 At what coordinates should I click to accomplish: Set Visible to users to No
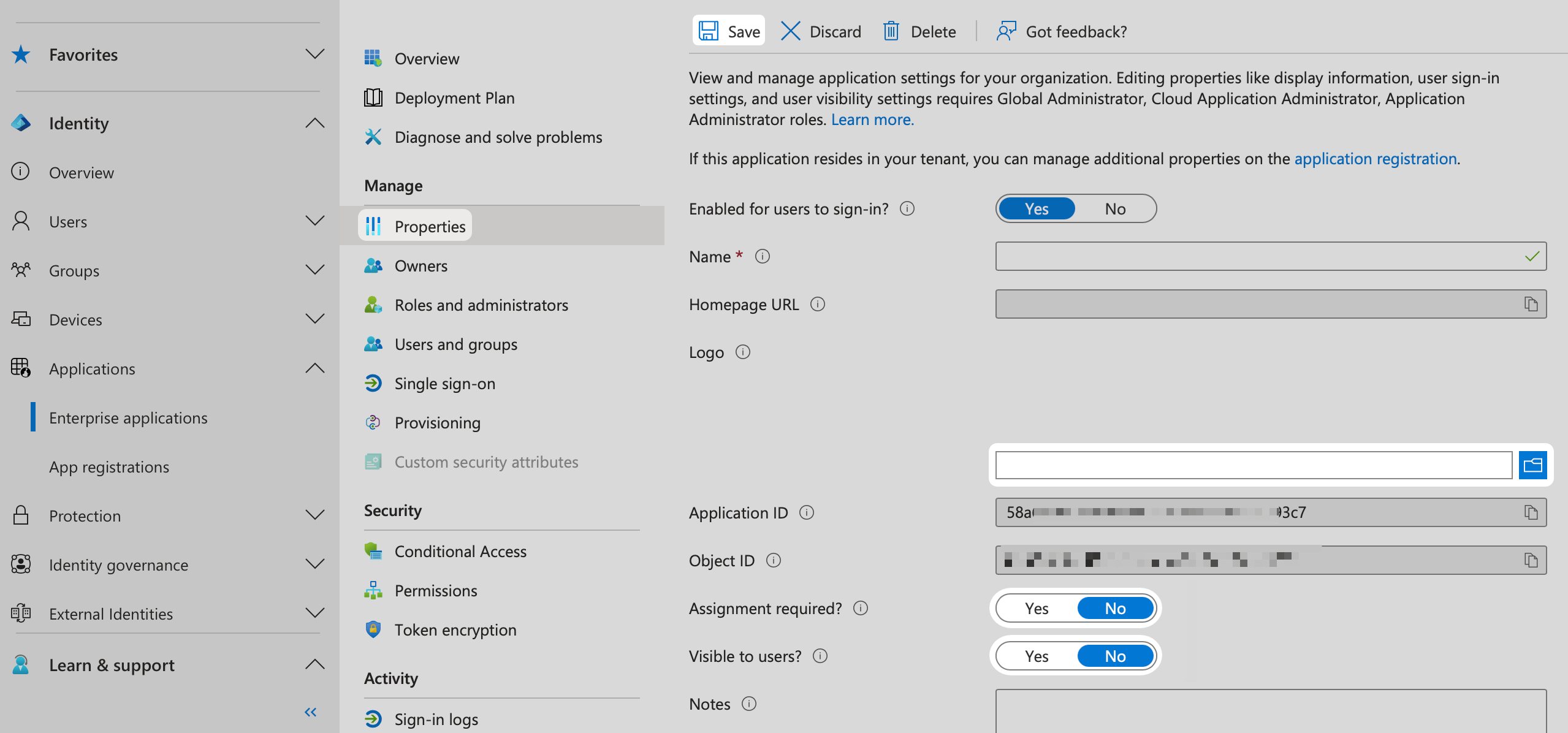tap(1115, 656)
